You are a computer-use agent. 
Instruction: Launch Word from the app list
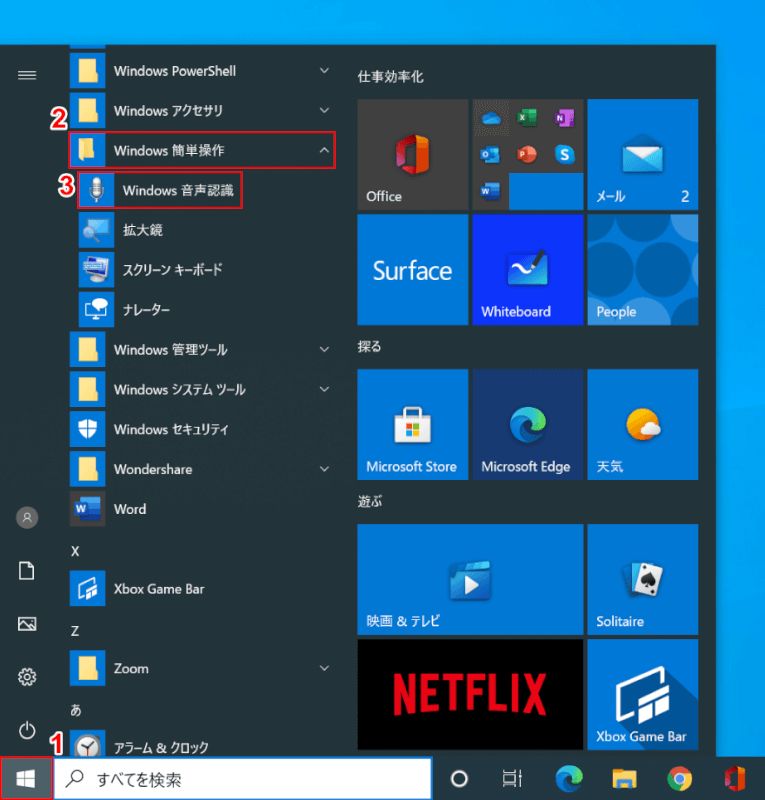(202, 509)
